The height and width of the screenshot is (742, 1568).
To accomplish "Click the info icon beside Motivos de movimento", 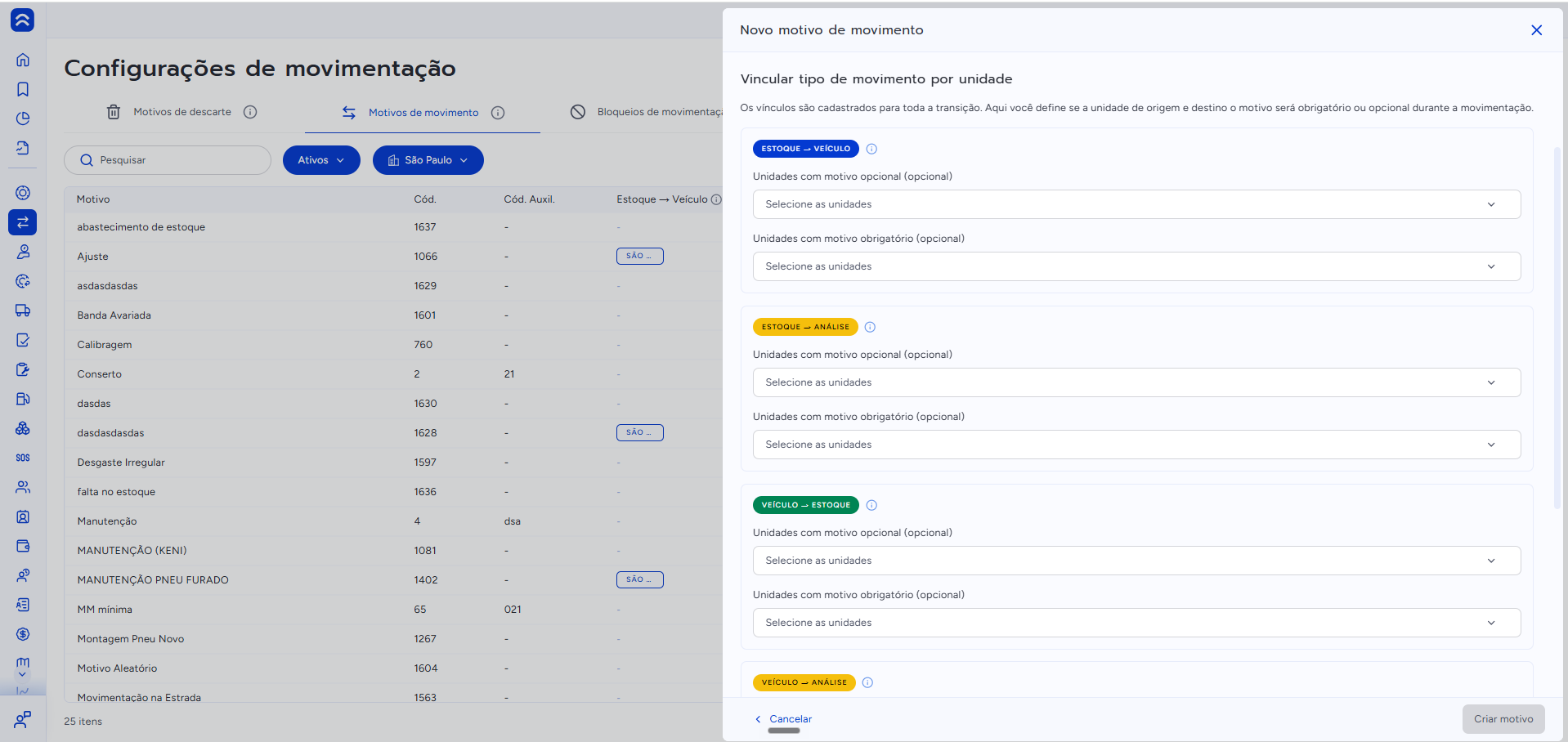I will pos(498,113).
